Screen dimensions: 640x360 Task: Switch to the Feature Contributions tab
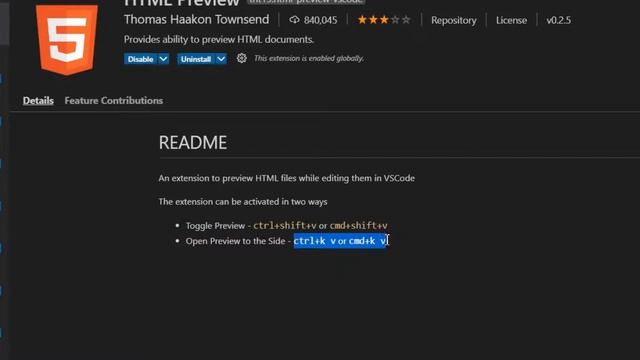[x=113, y=100]
